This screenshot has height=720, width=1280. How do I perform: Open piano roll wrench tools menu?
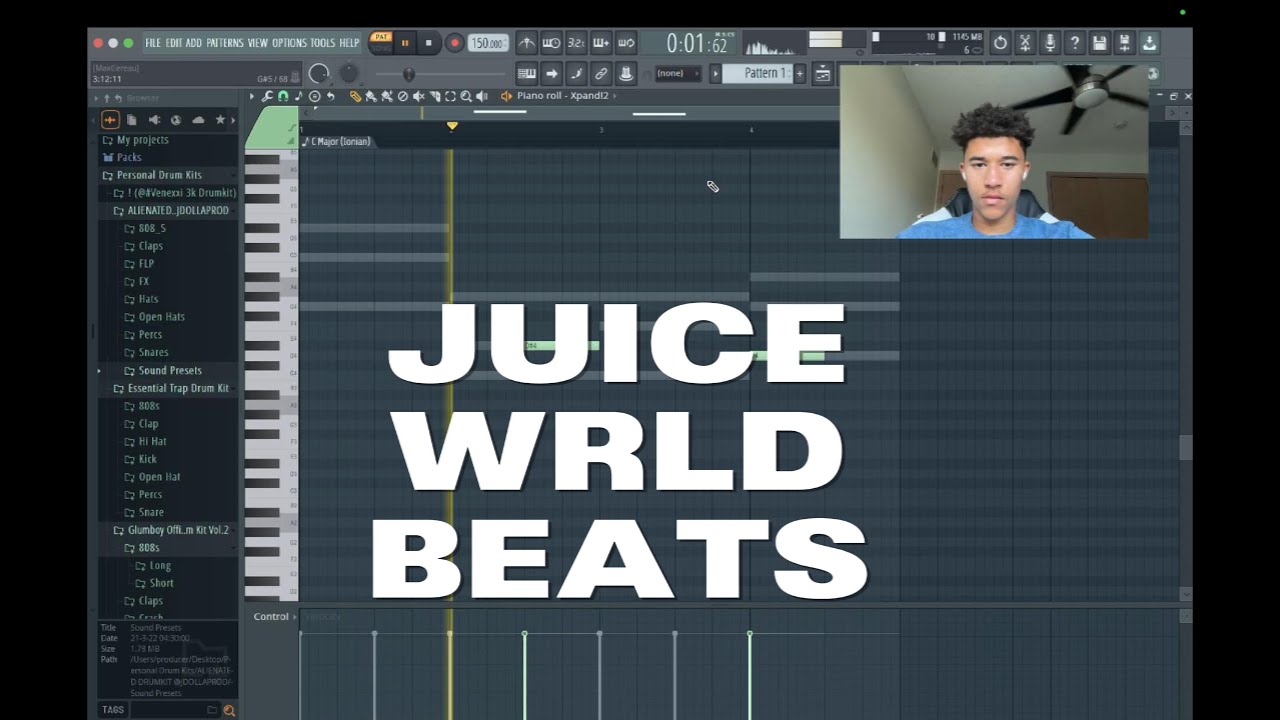point(267,96)
